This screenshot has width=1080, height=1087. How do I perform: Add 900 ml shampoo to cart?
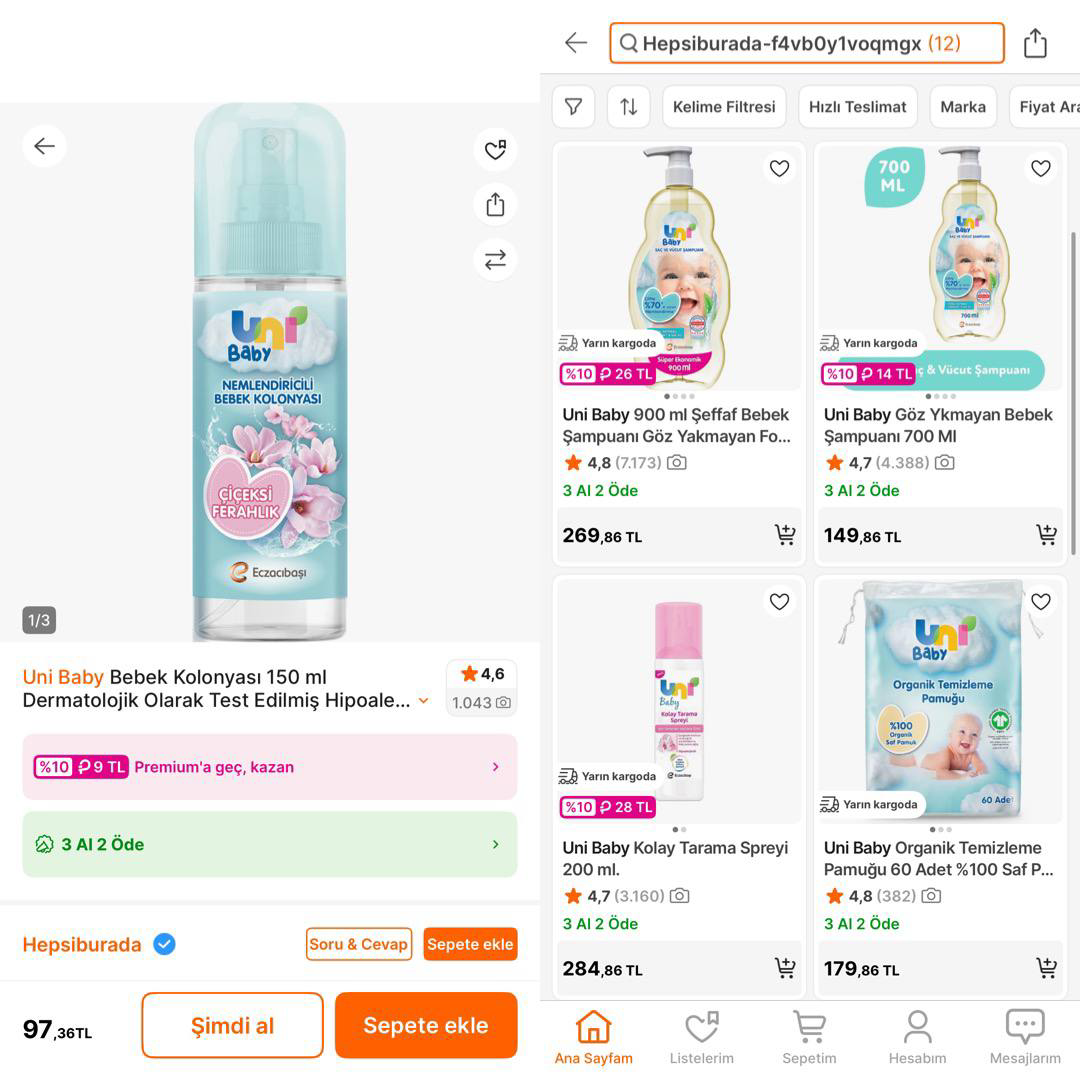pos(785,535)
